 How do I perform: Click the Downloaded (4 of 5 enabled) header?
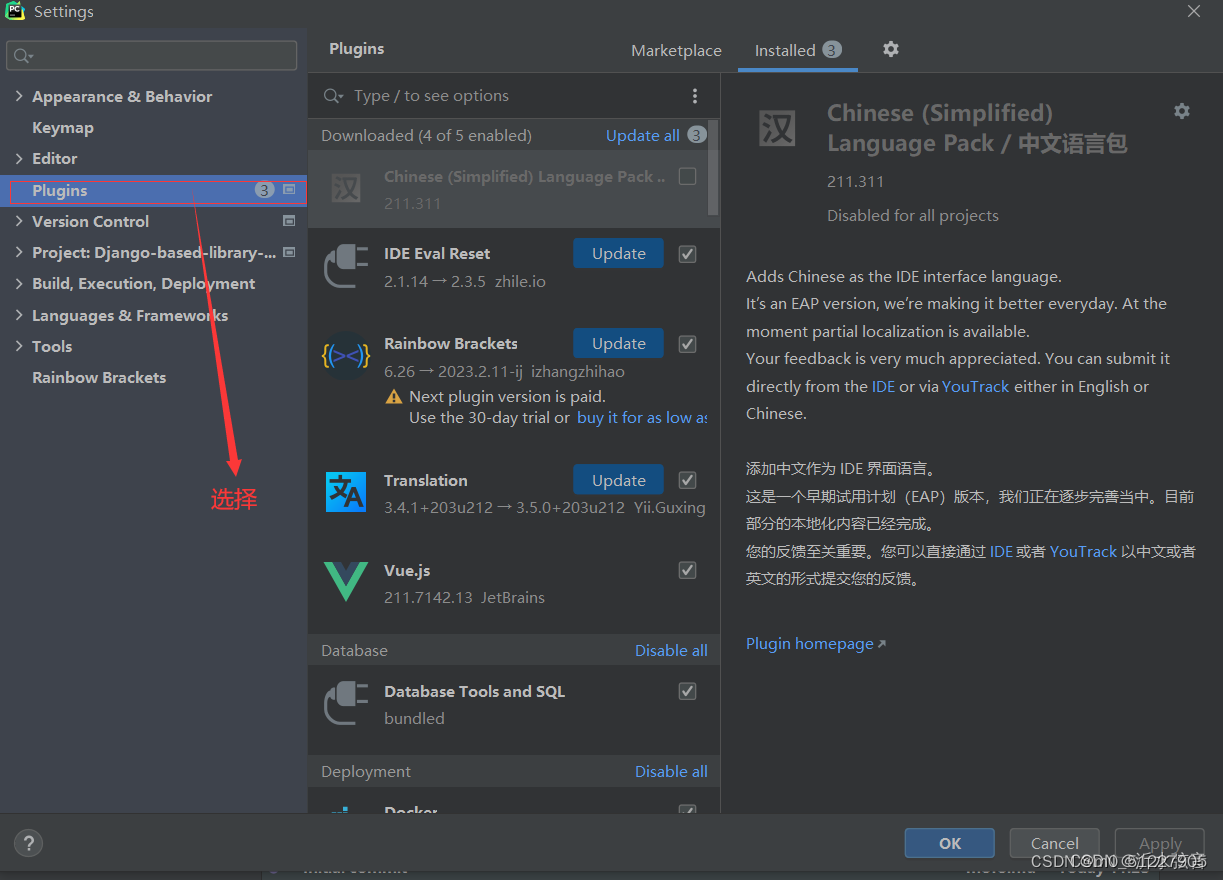[426, 135]
